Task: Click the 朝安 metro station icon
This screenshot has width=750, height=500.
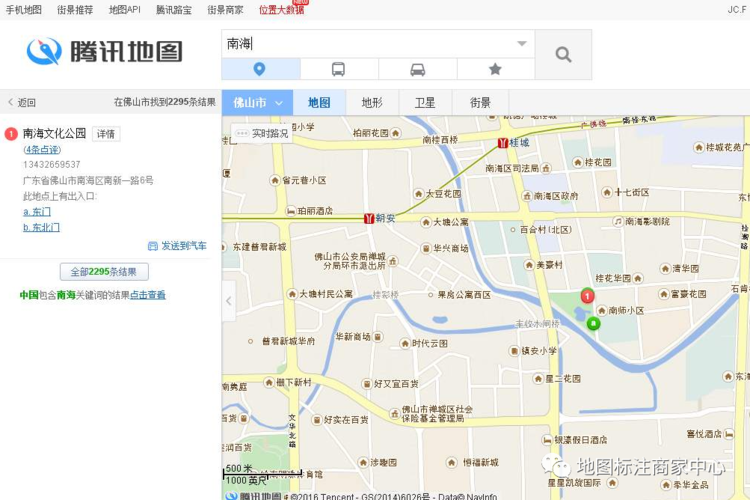Action: click(x=369, y=217)
